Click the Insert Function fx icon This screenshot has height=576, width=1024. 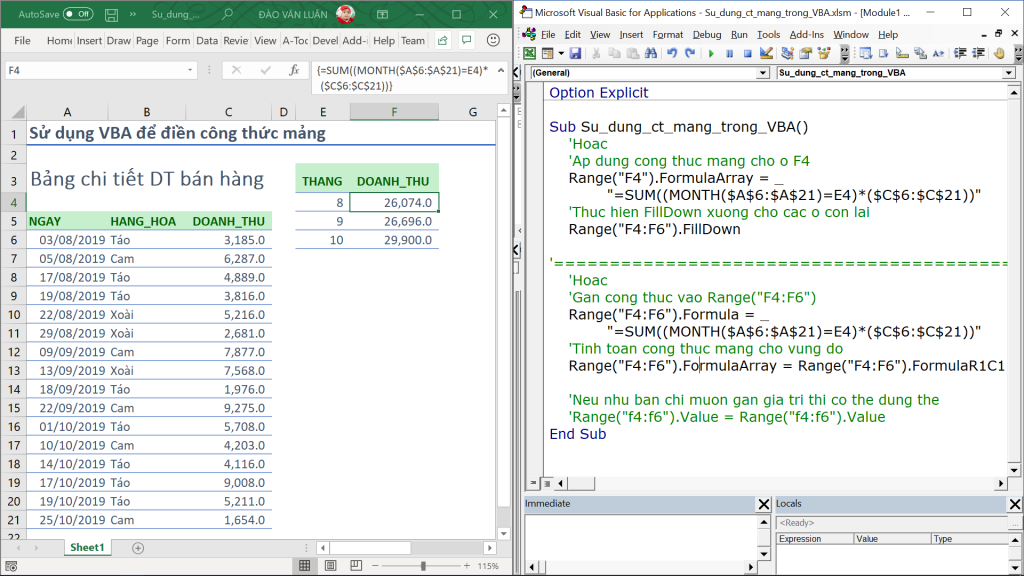(294, 71)
